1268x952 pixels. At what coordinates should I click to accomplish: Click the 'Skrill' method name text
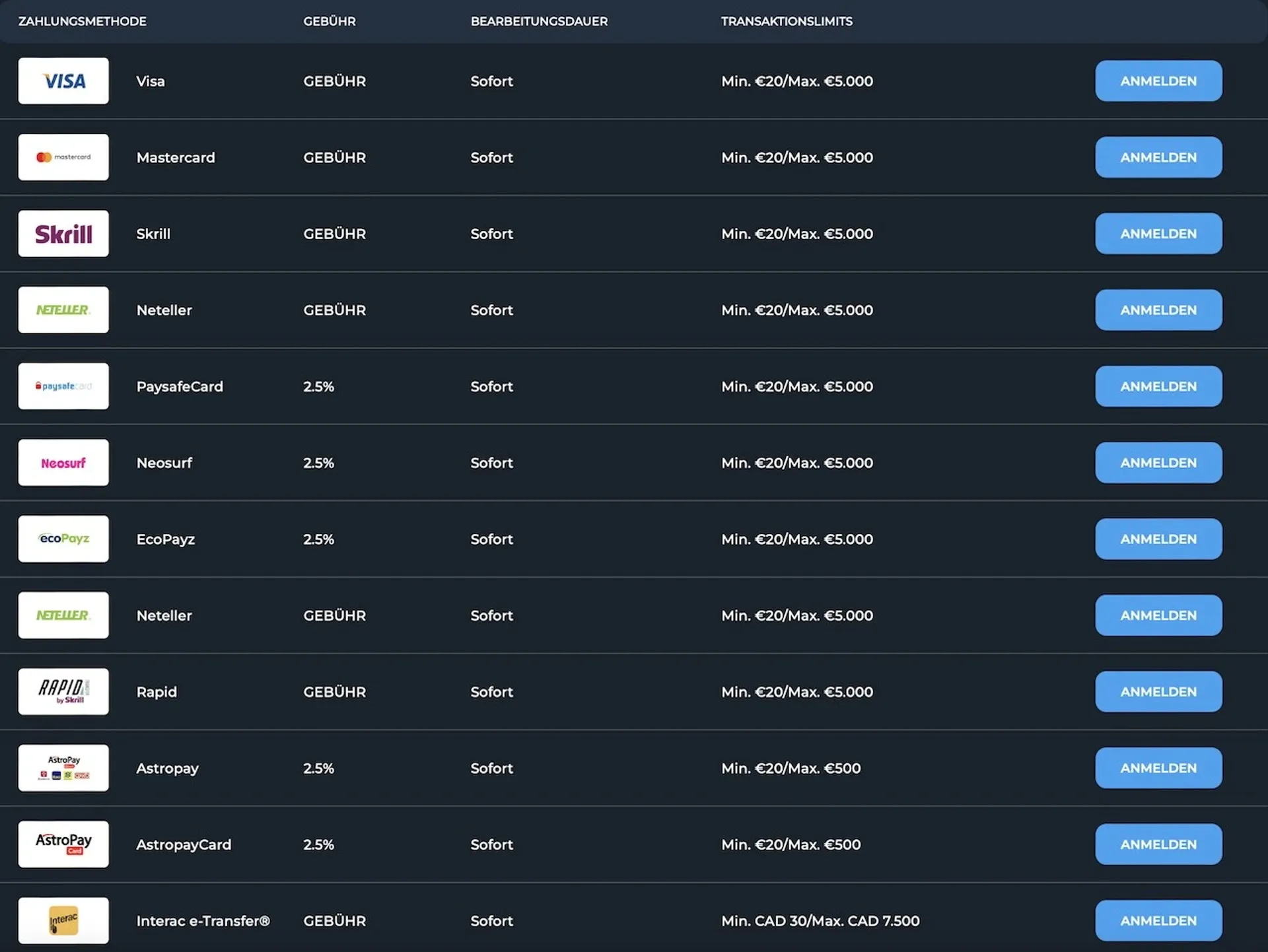[153, 234]
